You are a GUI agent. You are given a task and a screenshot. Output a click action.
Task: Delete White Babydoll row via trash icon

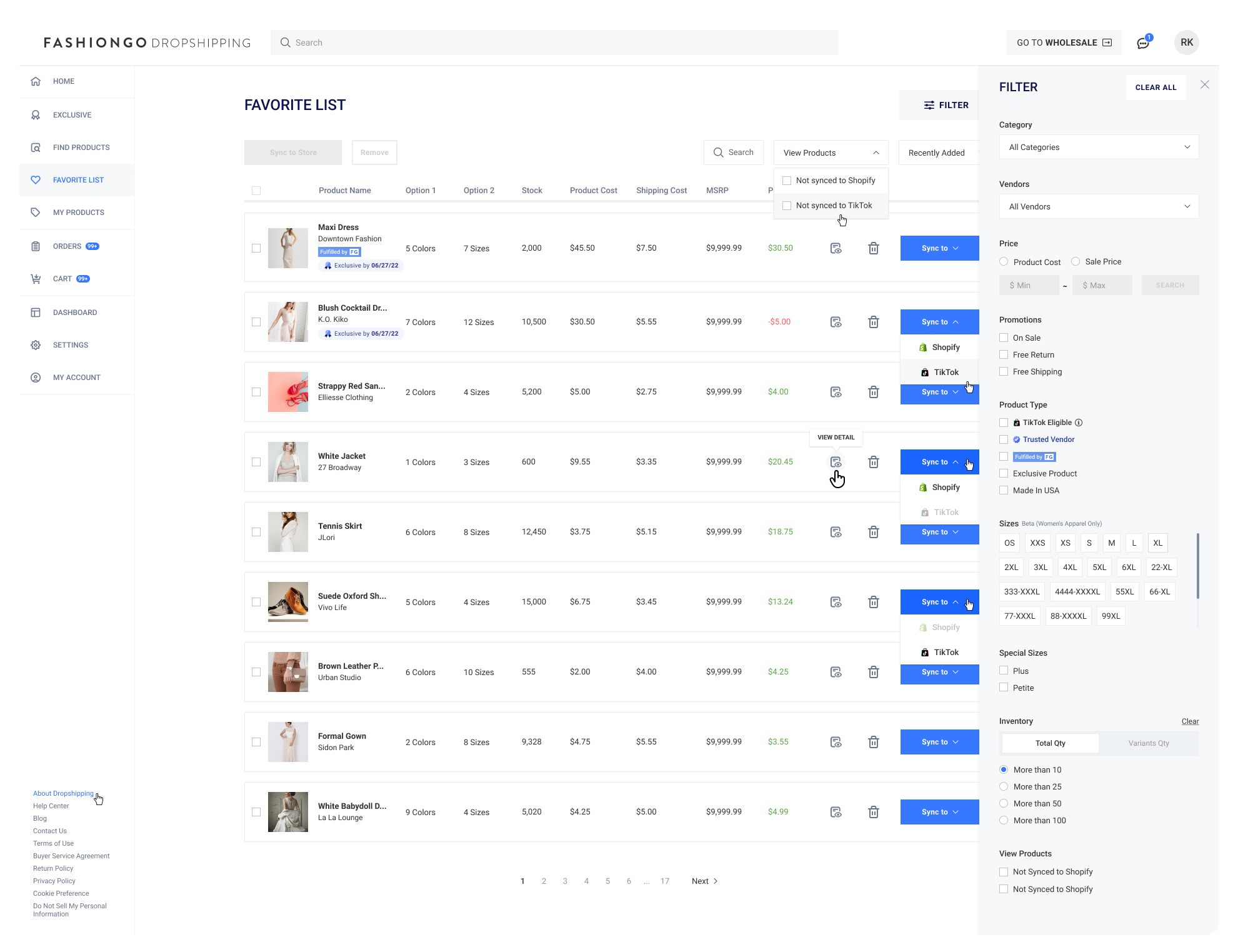pos(874,812)
